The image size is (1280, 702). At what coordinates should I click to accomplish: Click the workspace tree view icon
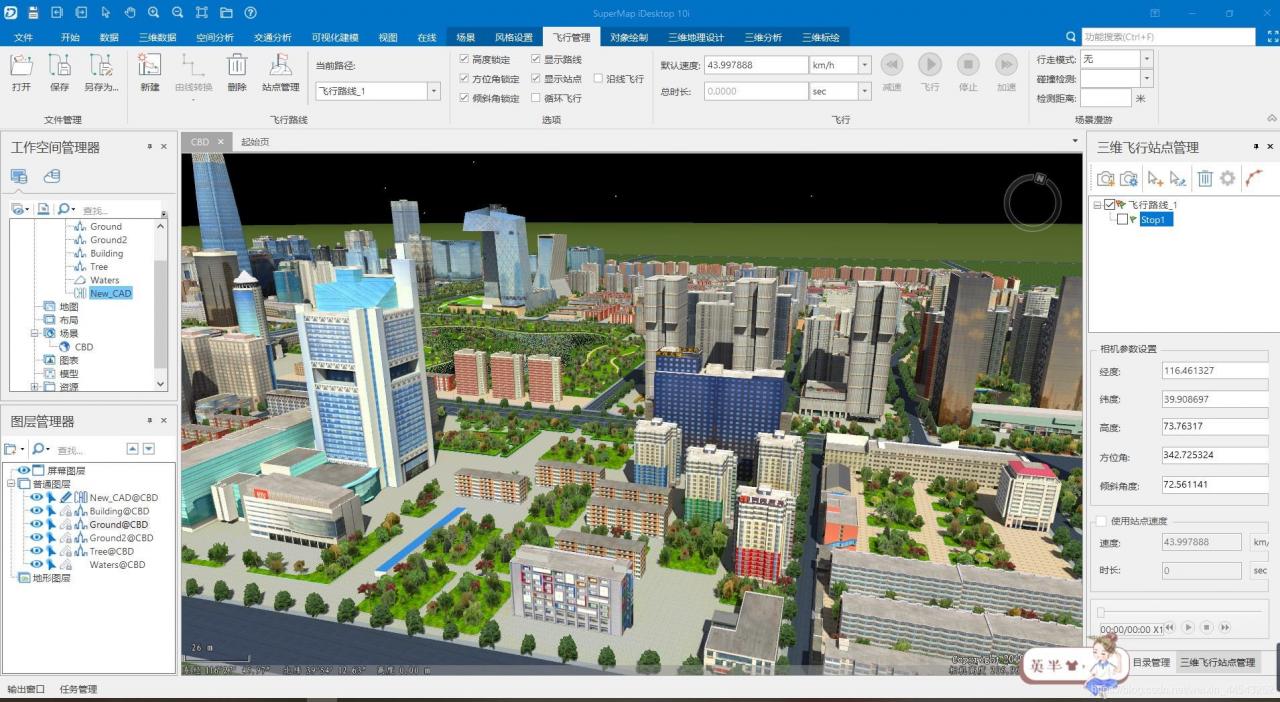point(19,176)
